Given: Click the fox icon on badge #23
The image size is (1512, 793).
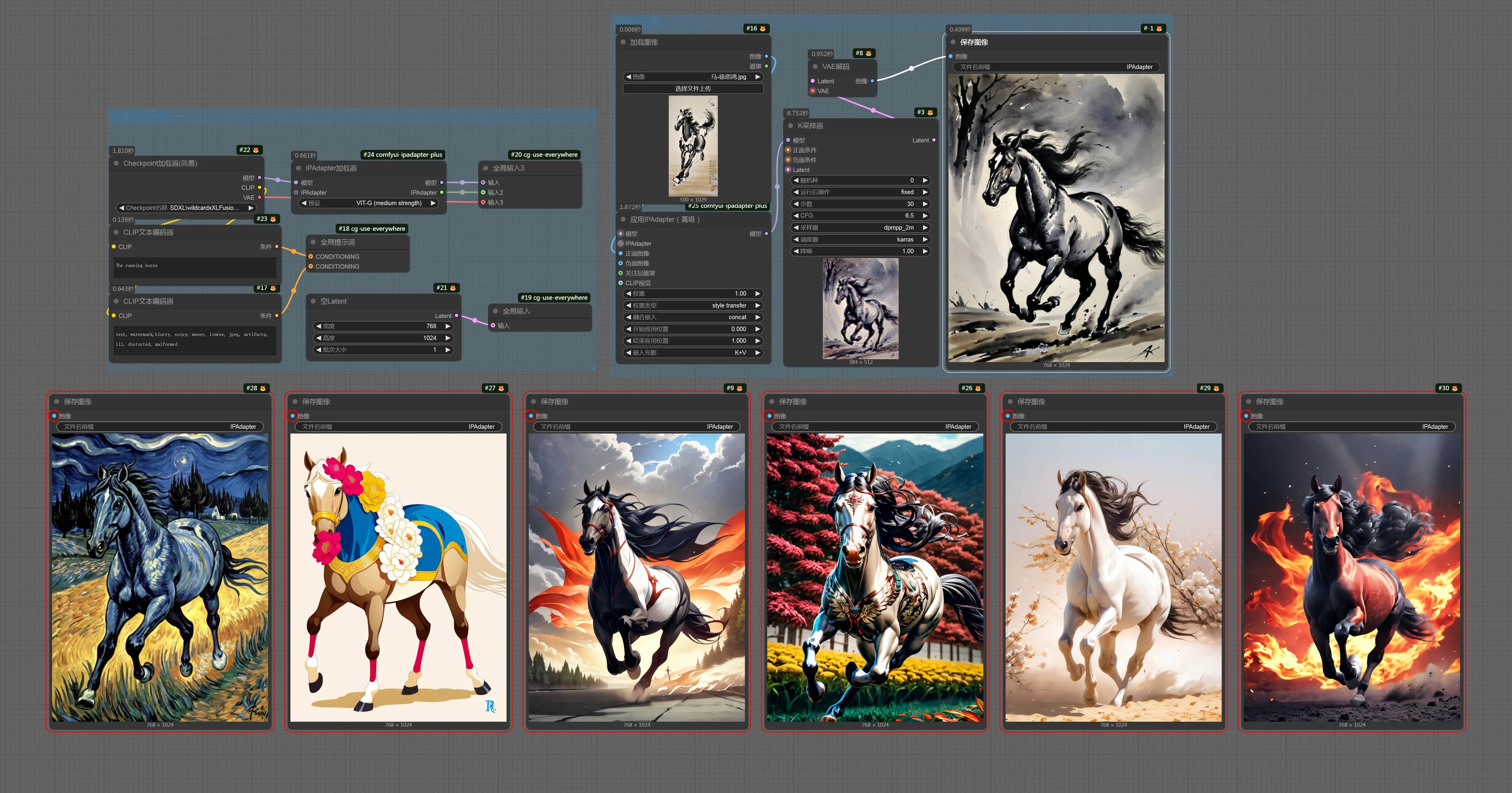Looking at the screenshot, I should point(273,219).
